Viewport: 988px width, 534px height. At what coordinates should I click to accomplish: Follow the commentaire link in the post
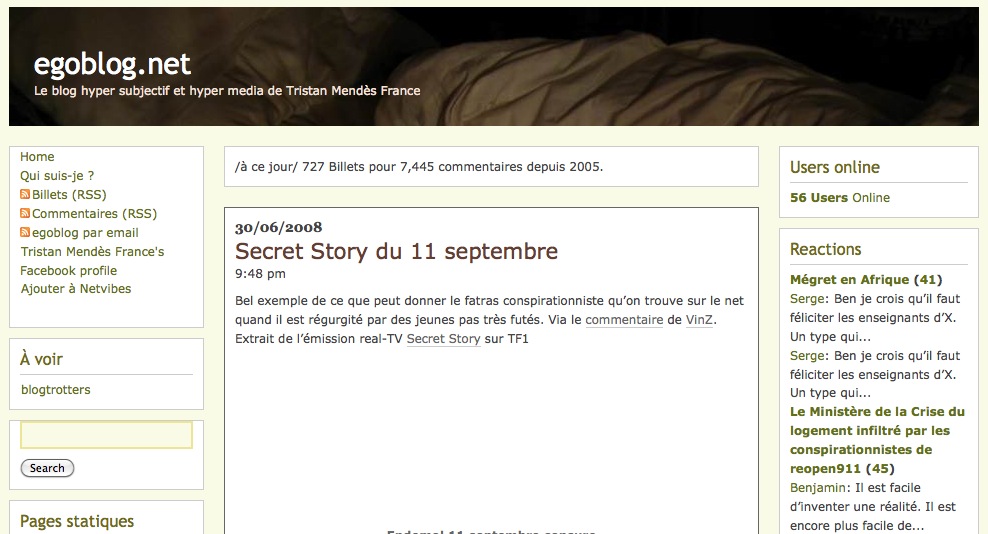pos(624,320)
